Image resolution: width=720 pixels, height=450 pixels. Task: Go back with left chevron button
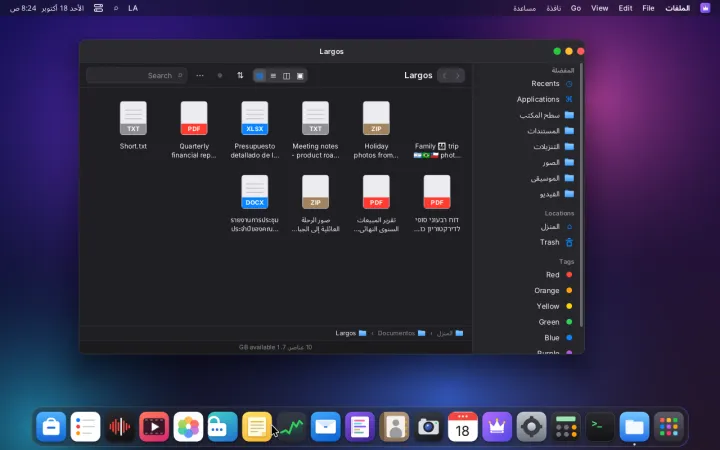tap(444, 75)
